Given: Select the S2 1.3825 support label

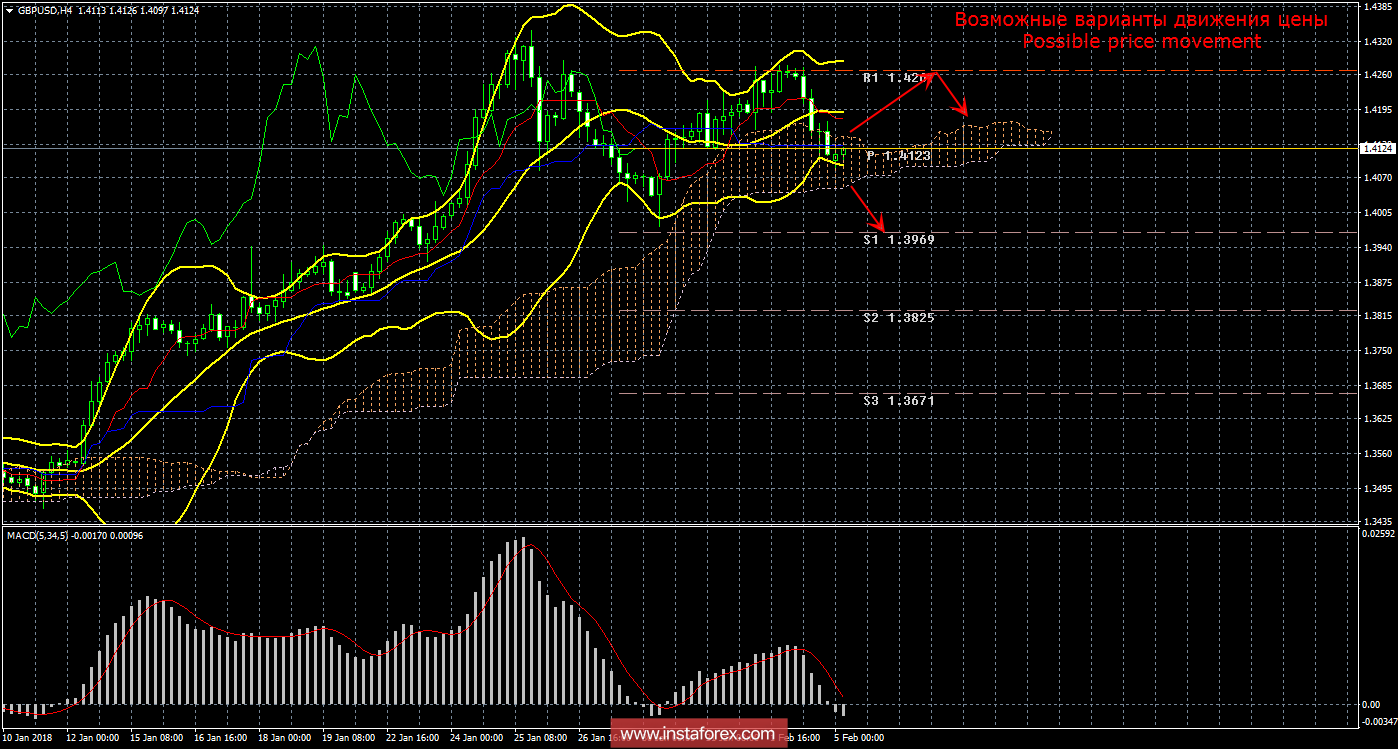Looking at the screenshot, I should [898, 317].
